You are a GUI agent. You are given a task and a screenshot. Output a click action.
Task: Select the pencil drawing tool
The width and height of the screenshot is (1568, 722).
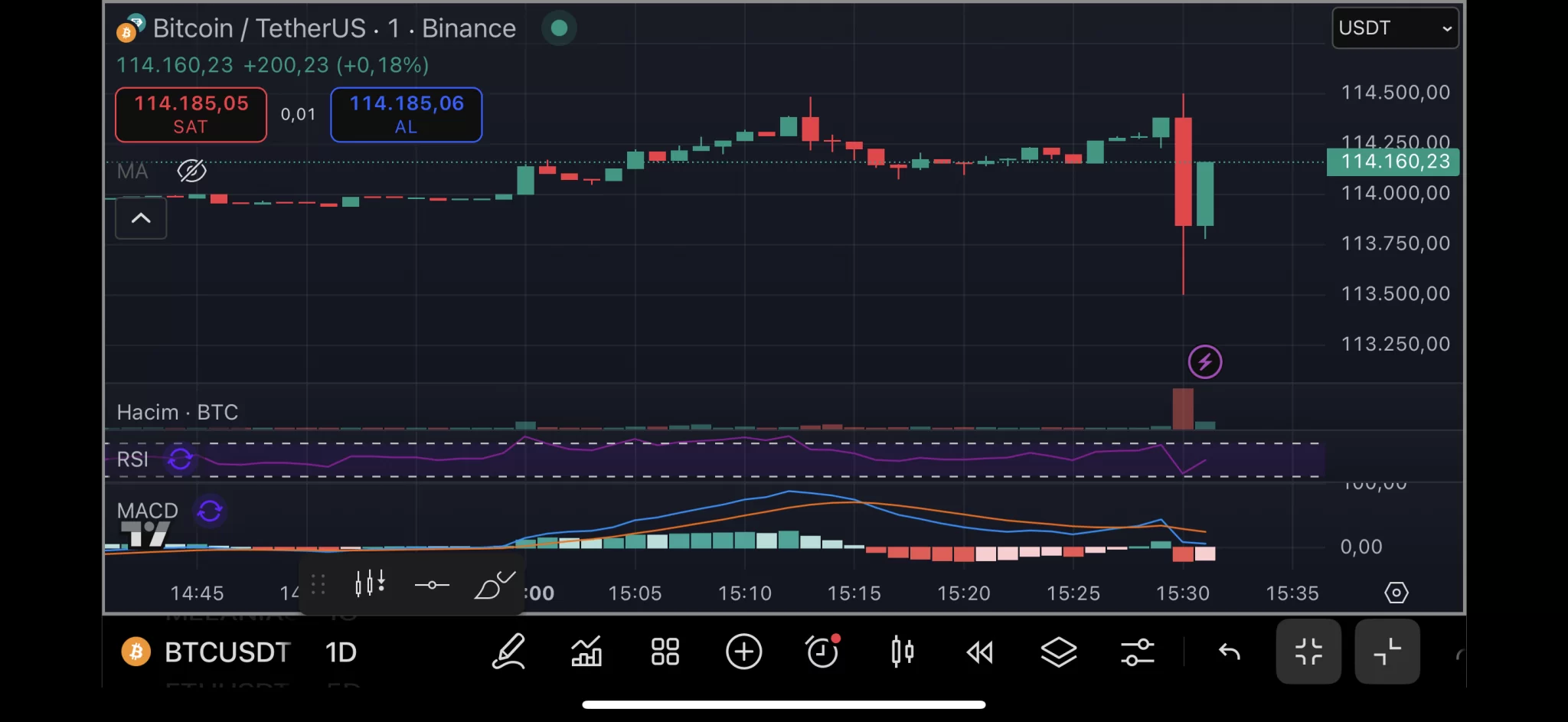tap(509, 652)
